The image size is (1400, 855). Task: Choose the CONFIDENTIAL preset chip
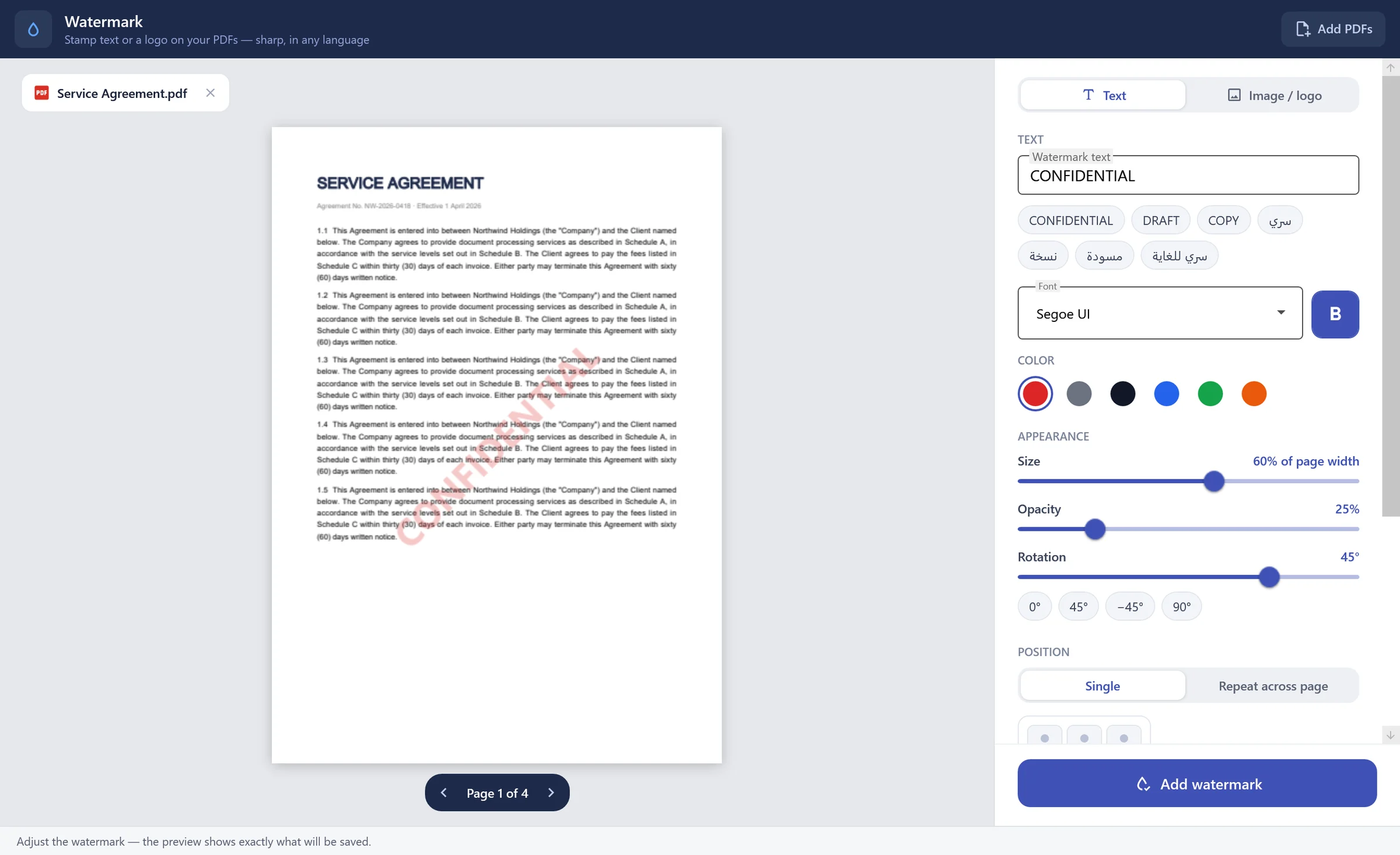[1071, 220]
